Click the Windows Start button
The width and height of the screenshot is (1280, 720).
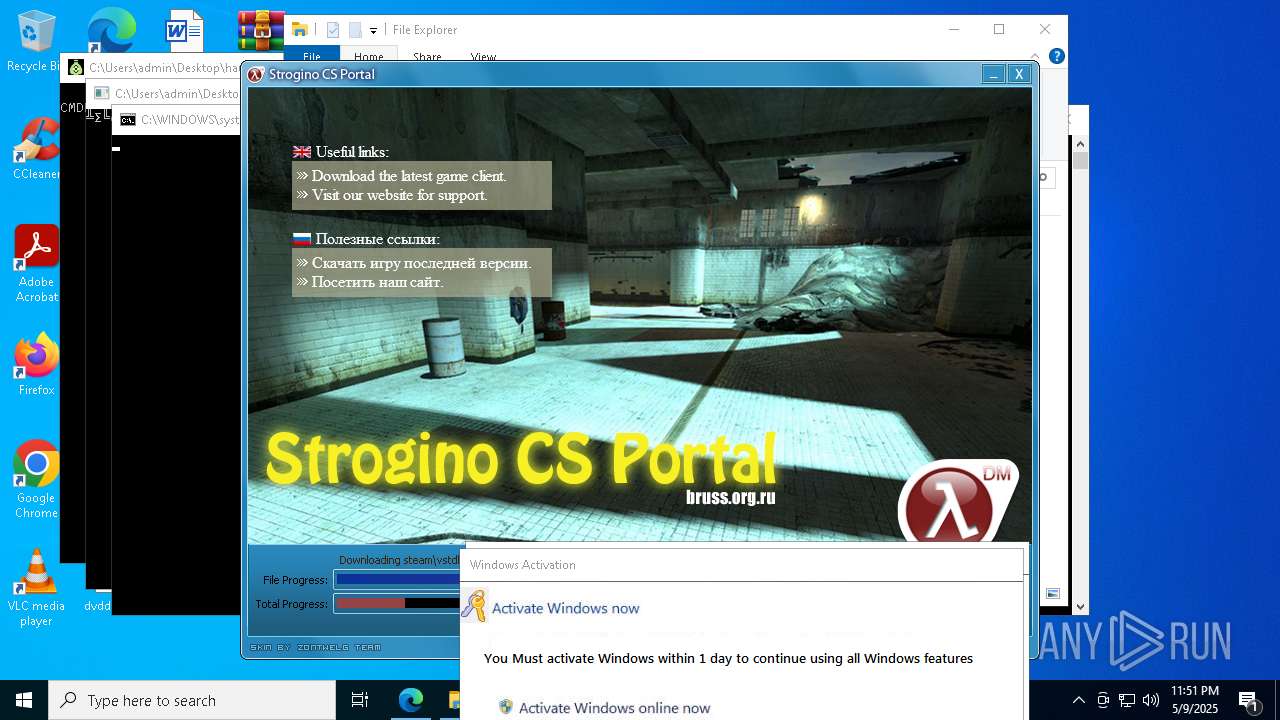coord(24,700)
